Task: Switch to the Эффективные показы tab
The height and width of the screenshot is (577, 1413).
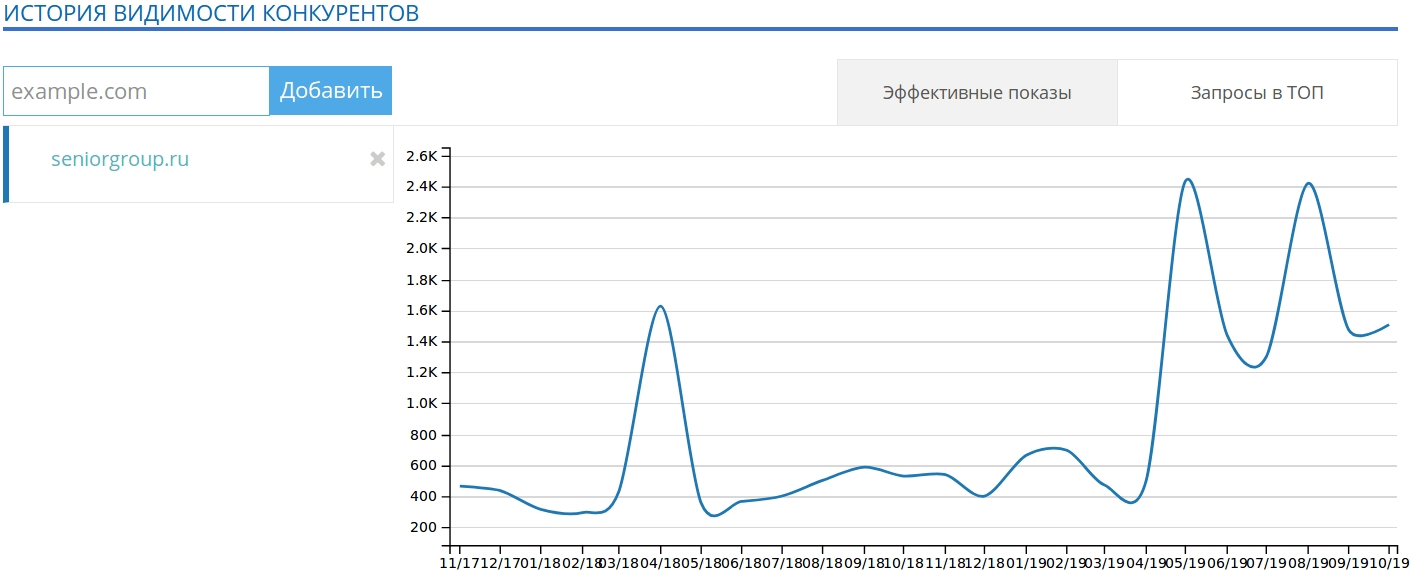Action: click(x=976, y=93)
